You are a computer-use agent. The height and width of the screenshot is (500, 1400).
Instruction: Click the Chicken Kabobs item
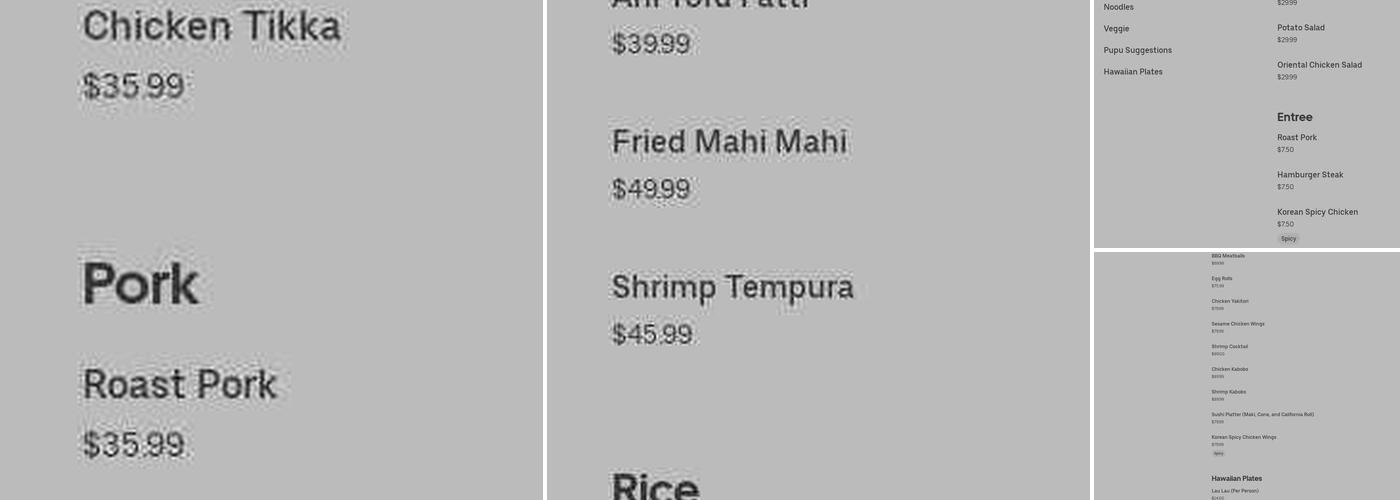[1229, 369]
